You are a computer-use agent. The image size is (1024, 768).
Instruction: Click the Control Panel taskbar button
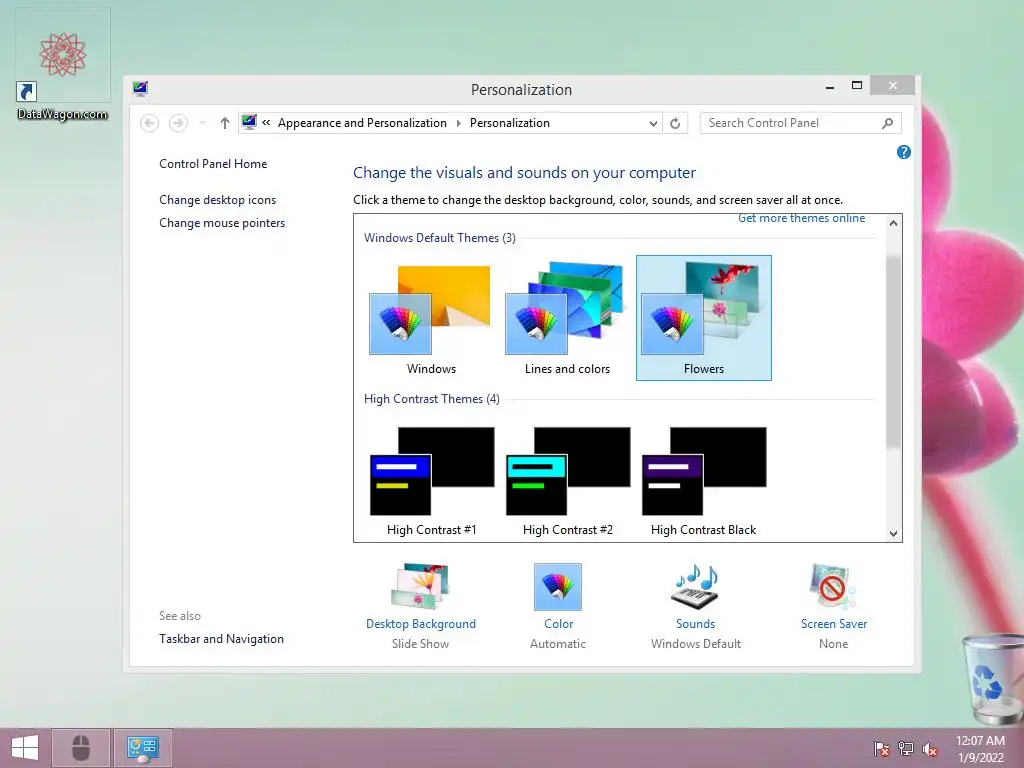coord(142,748)
